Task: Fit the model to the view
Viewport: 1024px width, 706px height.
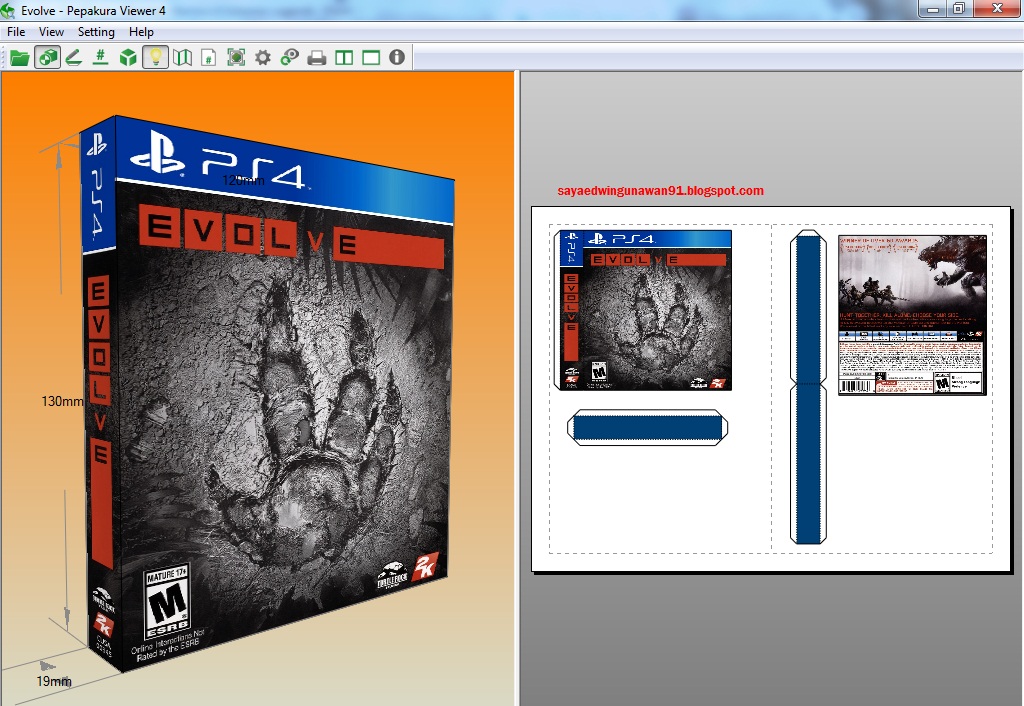Action: [x=236, y=57]
